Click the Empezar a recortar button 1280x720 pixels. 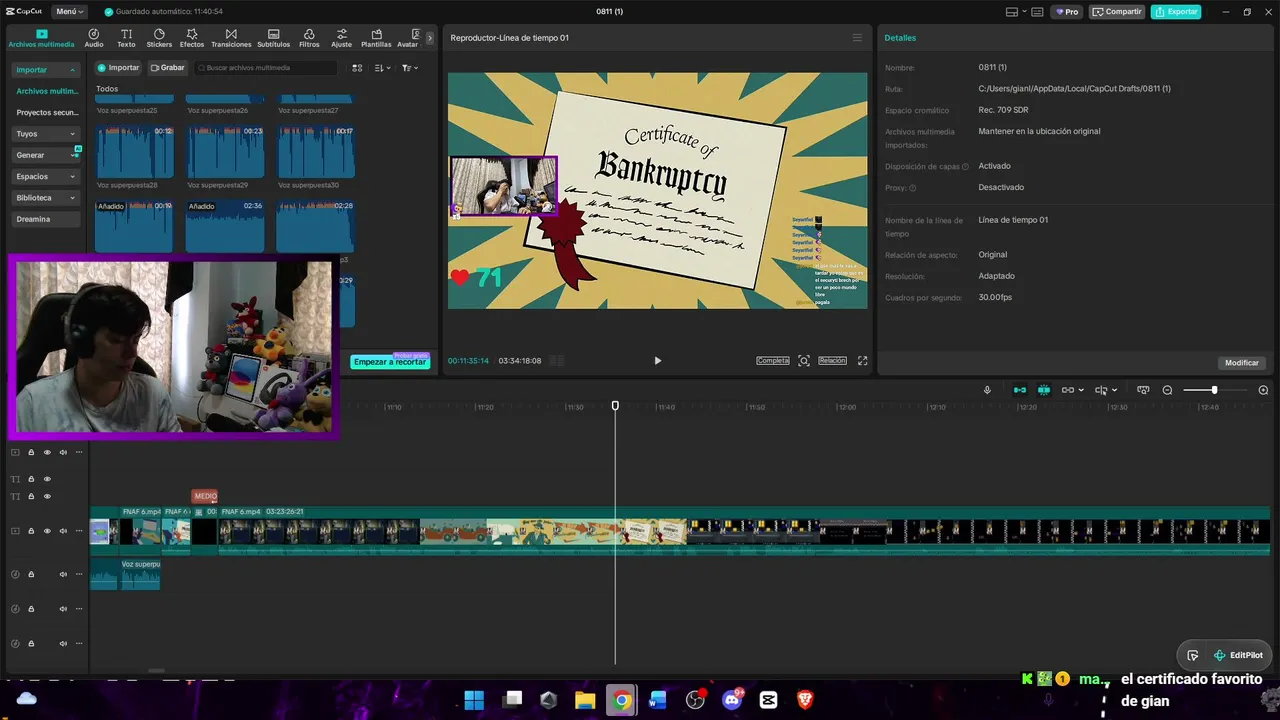390,362
